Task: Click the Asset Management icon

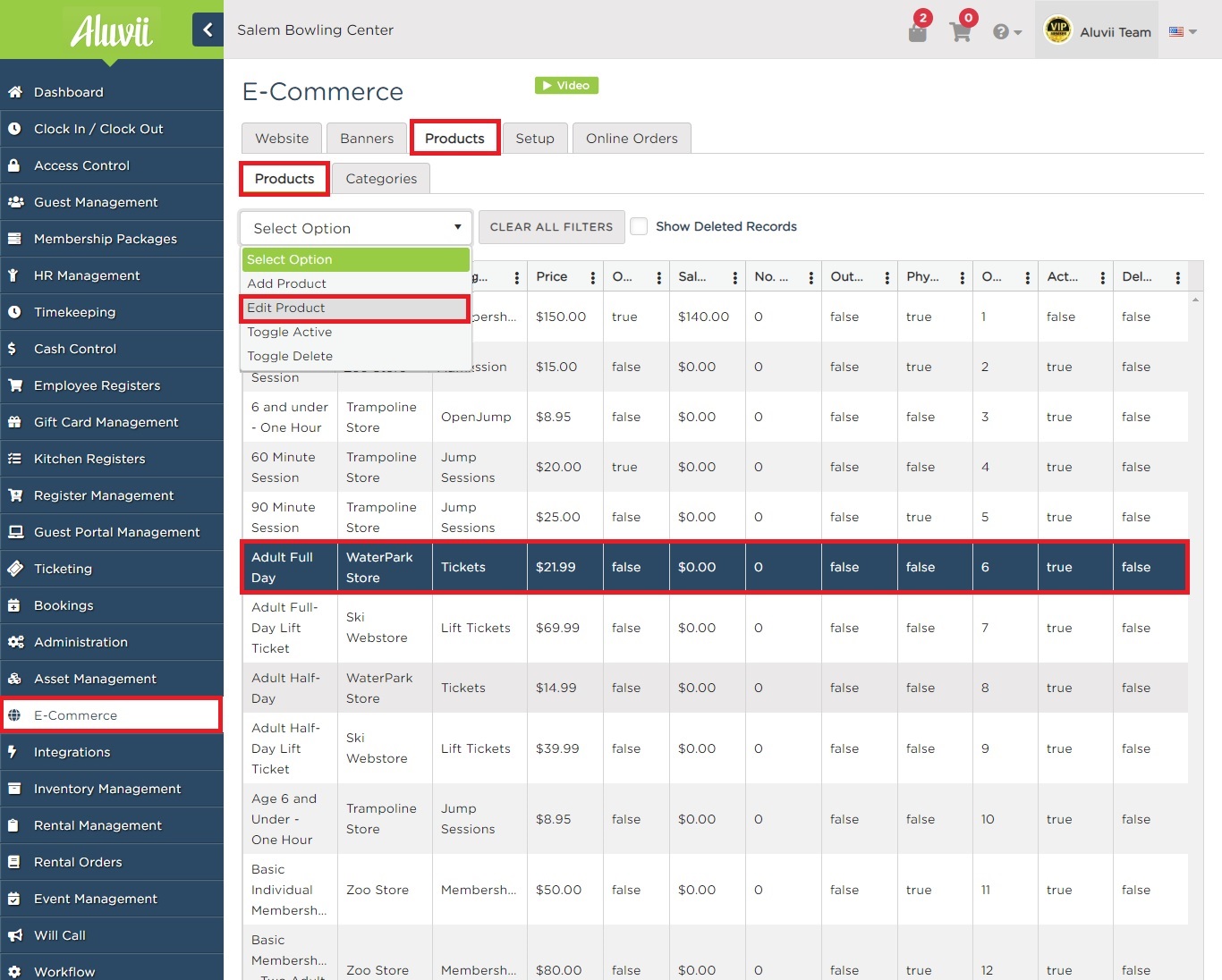Action: [x=14, y=679]
